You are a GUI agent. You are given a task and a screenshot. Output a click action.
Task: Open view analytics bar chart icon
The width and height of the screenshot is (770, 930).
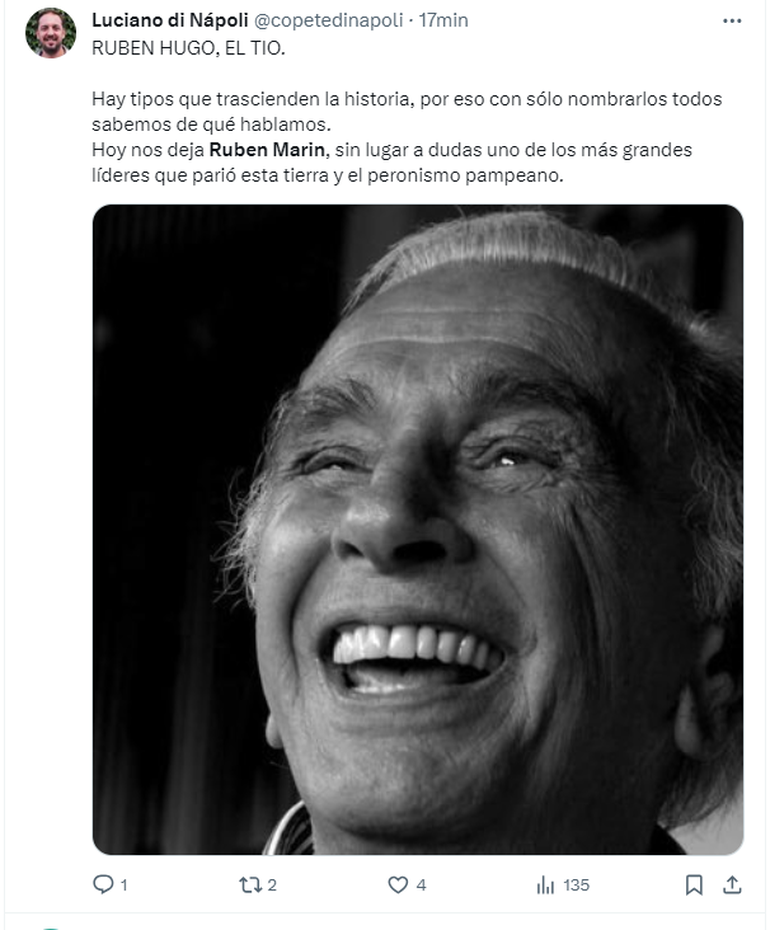(545, 885)
